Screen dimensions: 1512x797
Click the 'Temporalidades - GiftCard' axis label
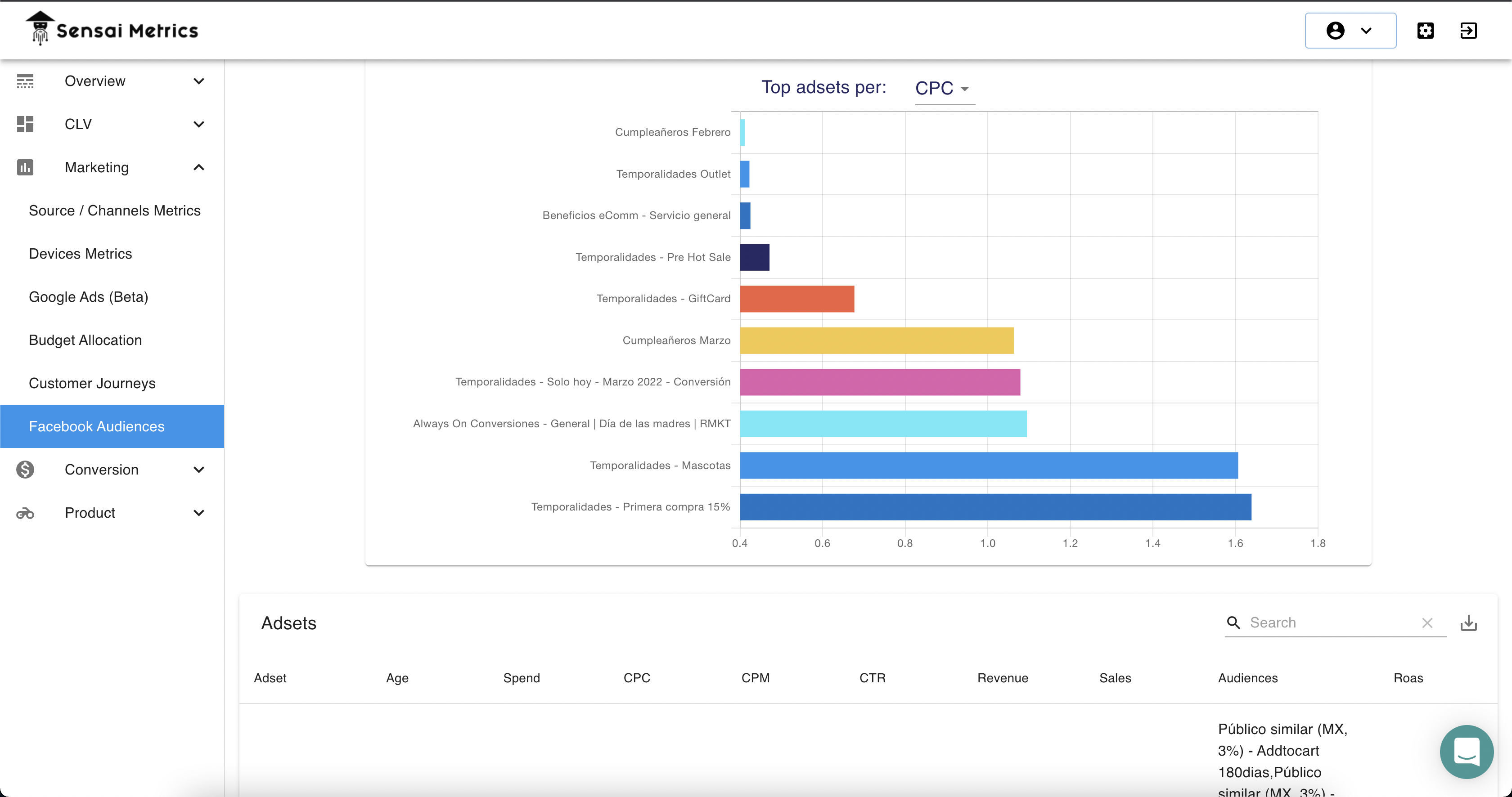[663, 299]
